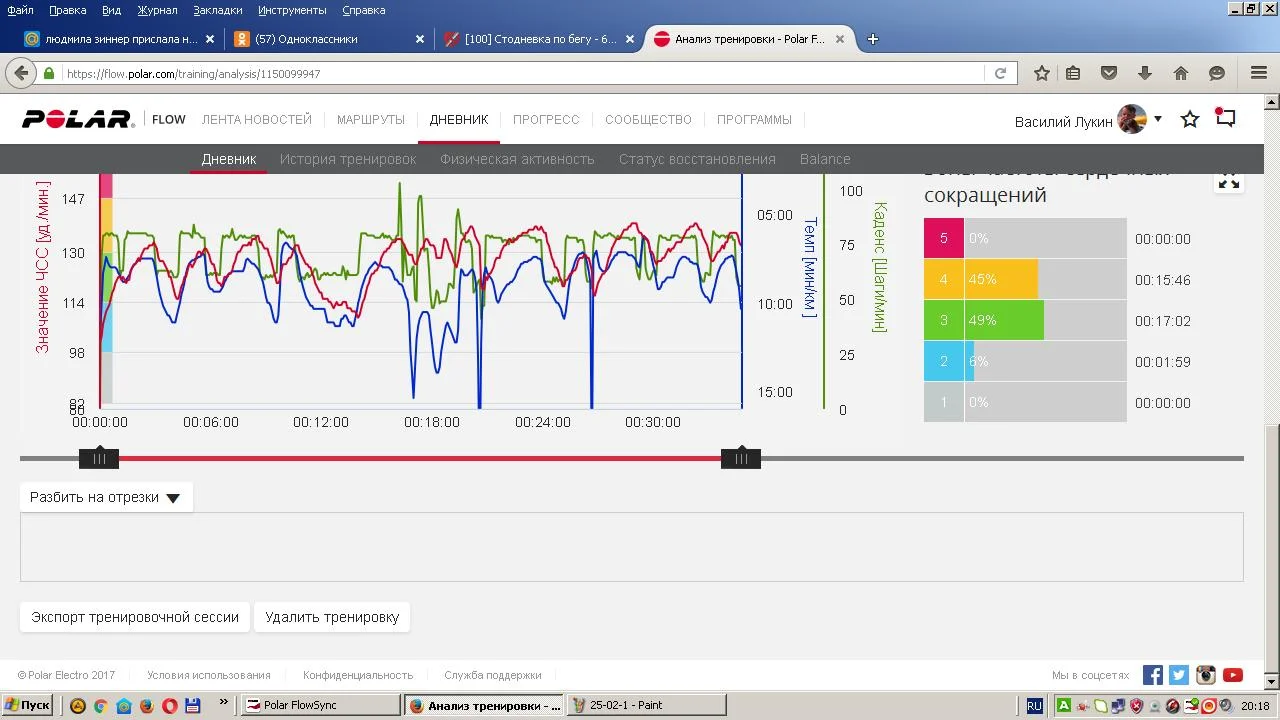Open the notifications speech bubble icon
Image resolution: width=1280 pixels, height=720 pixels.
tap(1225, 118)
